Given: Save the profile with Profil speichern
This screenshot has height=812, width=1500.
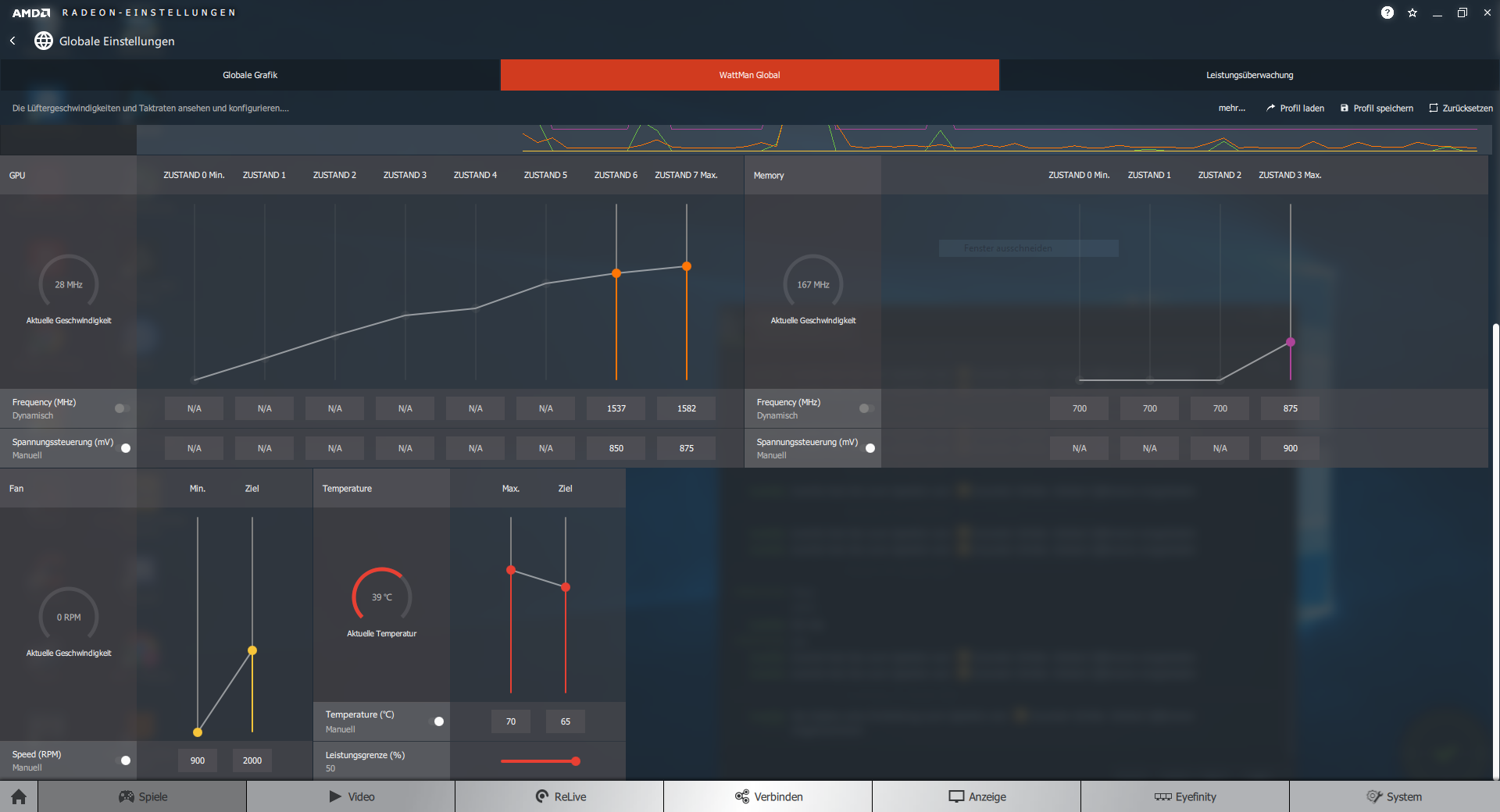Looking at the screenshot, I should (x=1377, y=109).
